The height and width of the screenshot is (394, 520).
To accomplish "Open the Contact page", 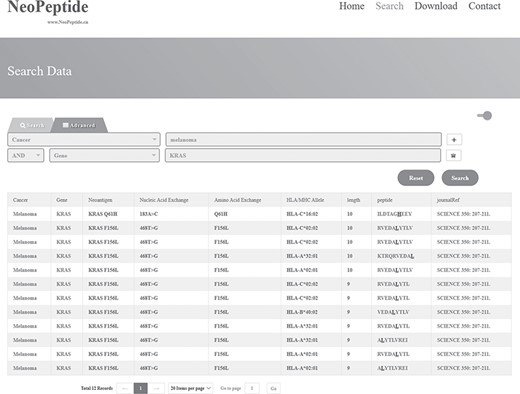I will pyautogui.click(x=484, y=6).
